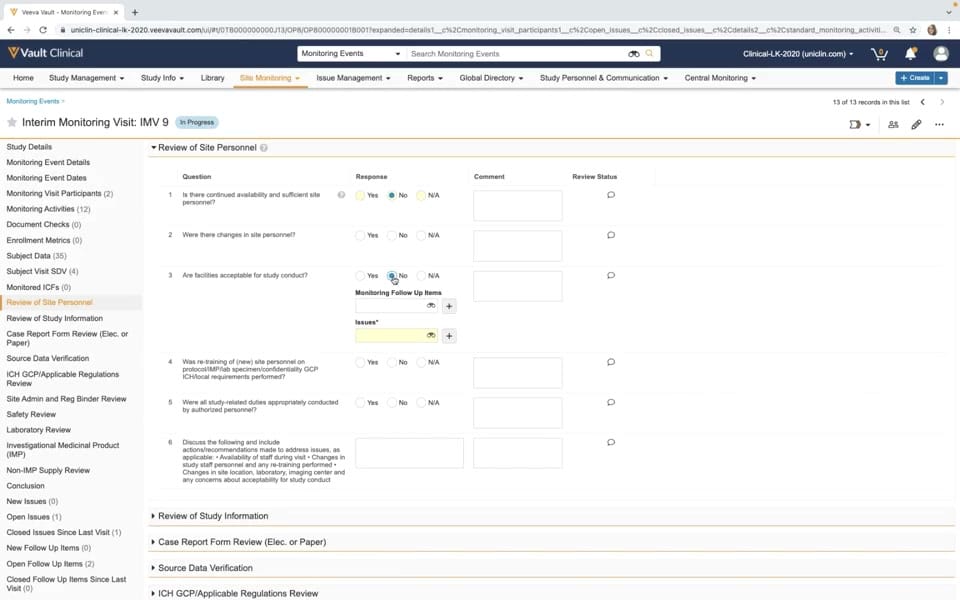
Task: Open the workflow actions dropdown icon
Action: click(x=860, y=125)
